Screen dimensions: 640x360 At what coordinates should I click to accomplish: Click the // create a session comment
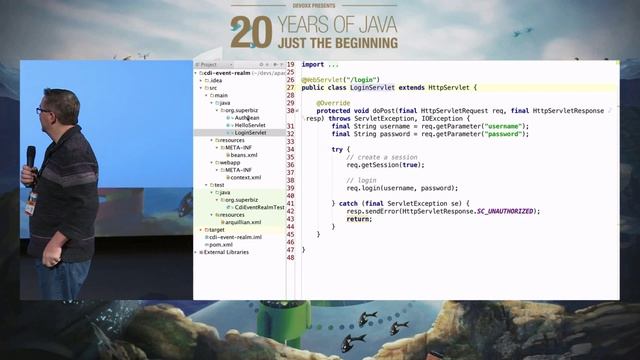coord(382,157)
